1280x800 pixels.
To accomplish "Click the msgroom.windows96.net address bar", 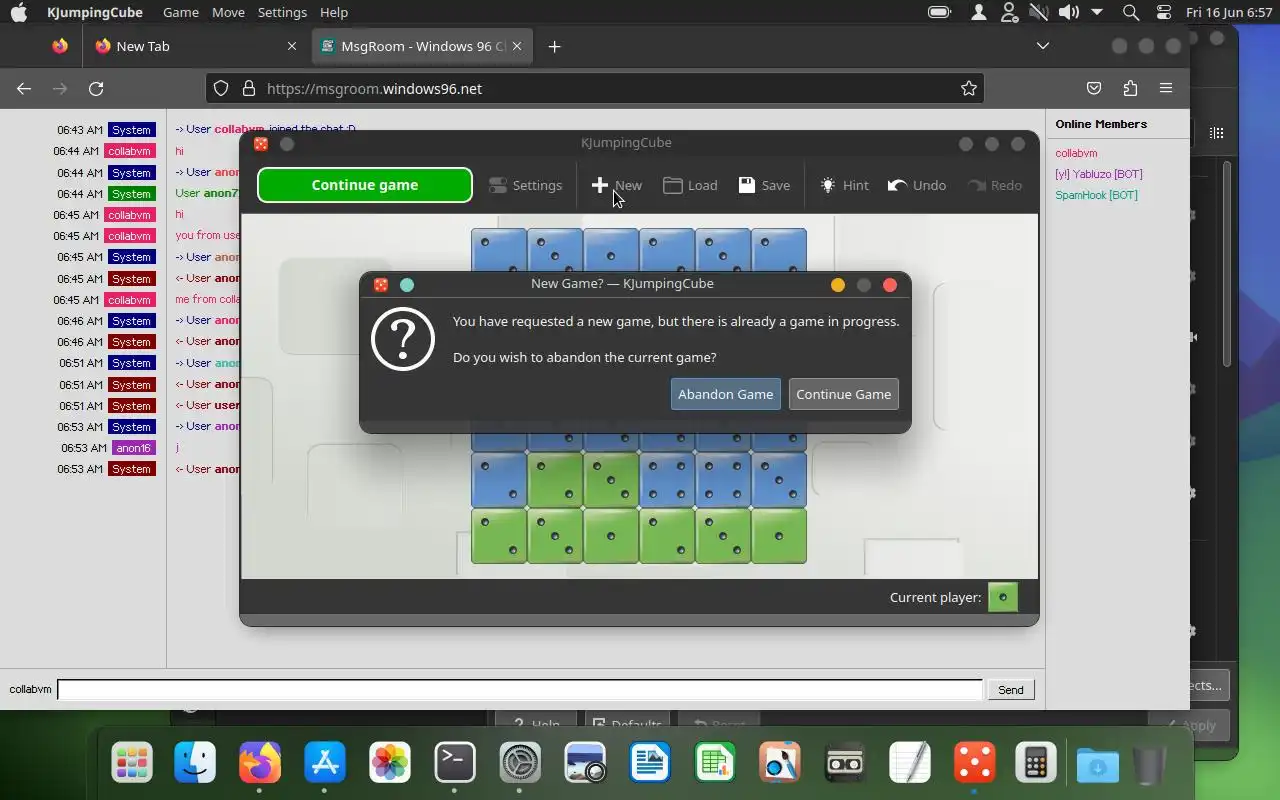I will click(595, 88).
